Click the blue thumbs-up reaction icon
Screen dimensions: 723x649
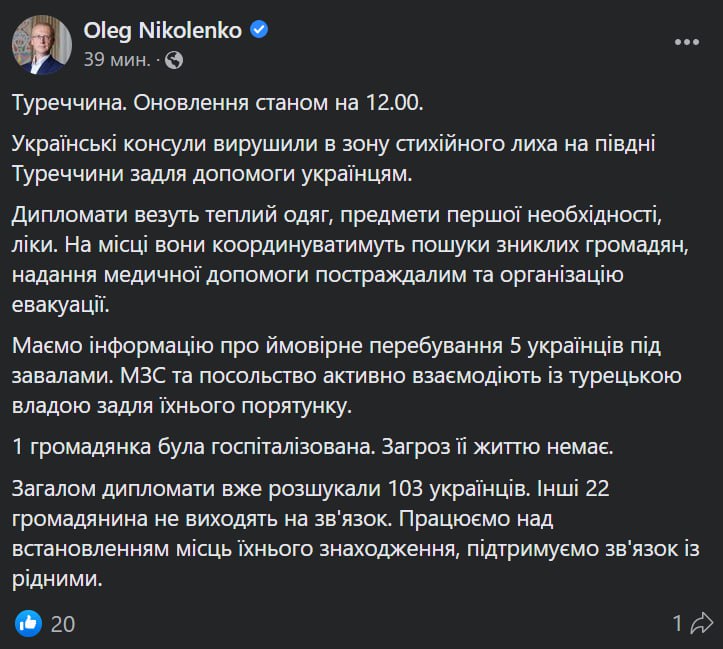tap(27, 623)
